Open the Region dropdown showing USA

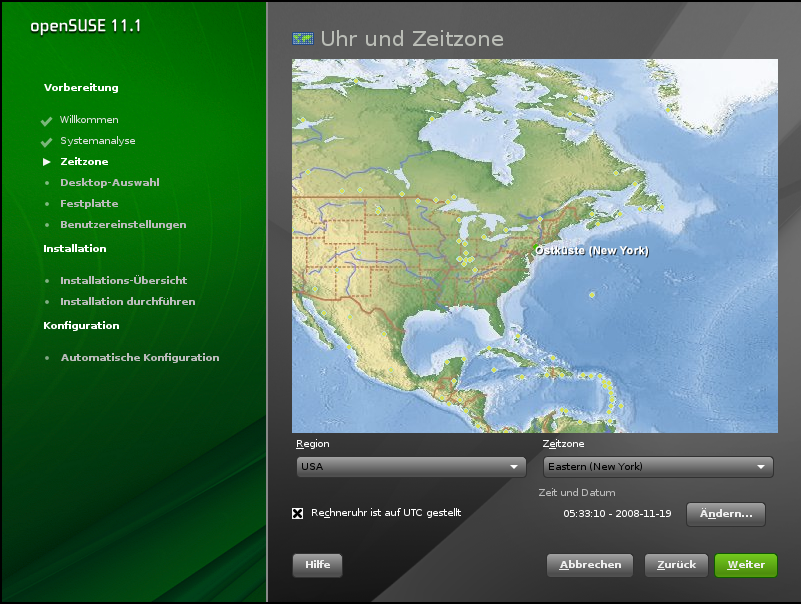(411, 467)
